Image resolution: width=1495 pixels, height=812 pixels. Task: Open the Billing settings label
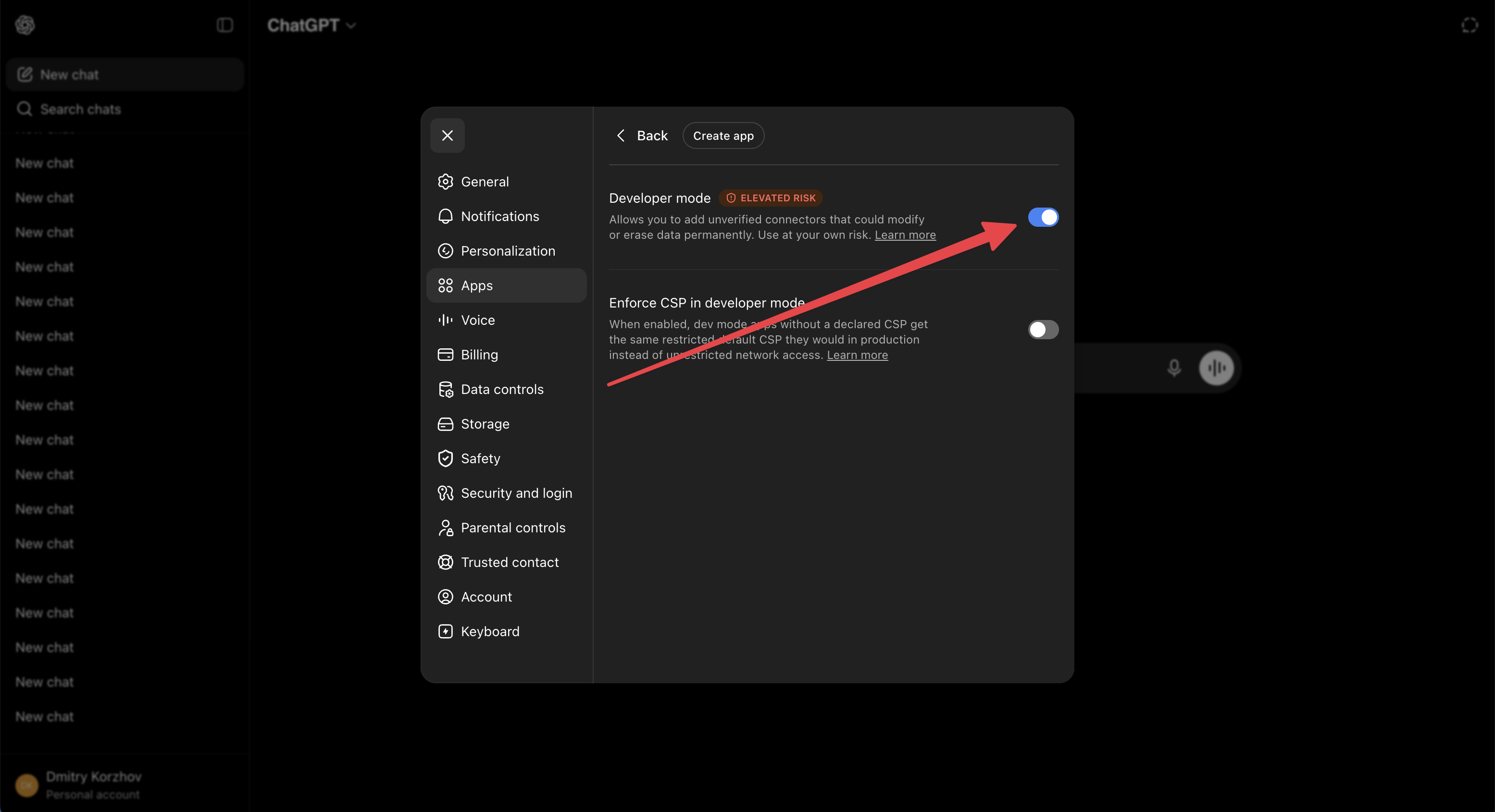click(479, 355)
